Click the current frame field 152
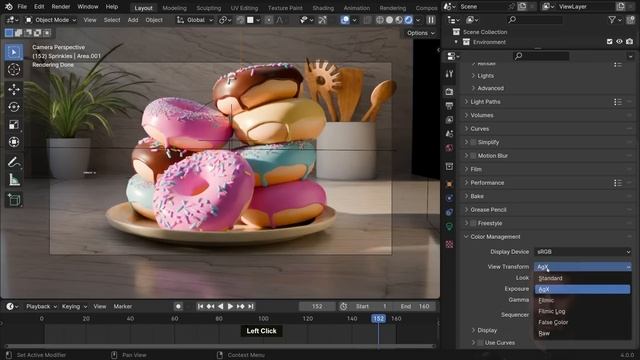The image size is (640, 360). point(317,306)
